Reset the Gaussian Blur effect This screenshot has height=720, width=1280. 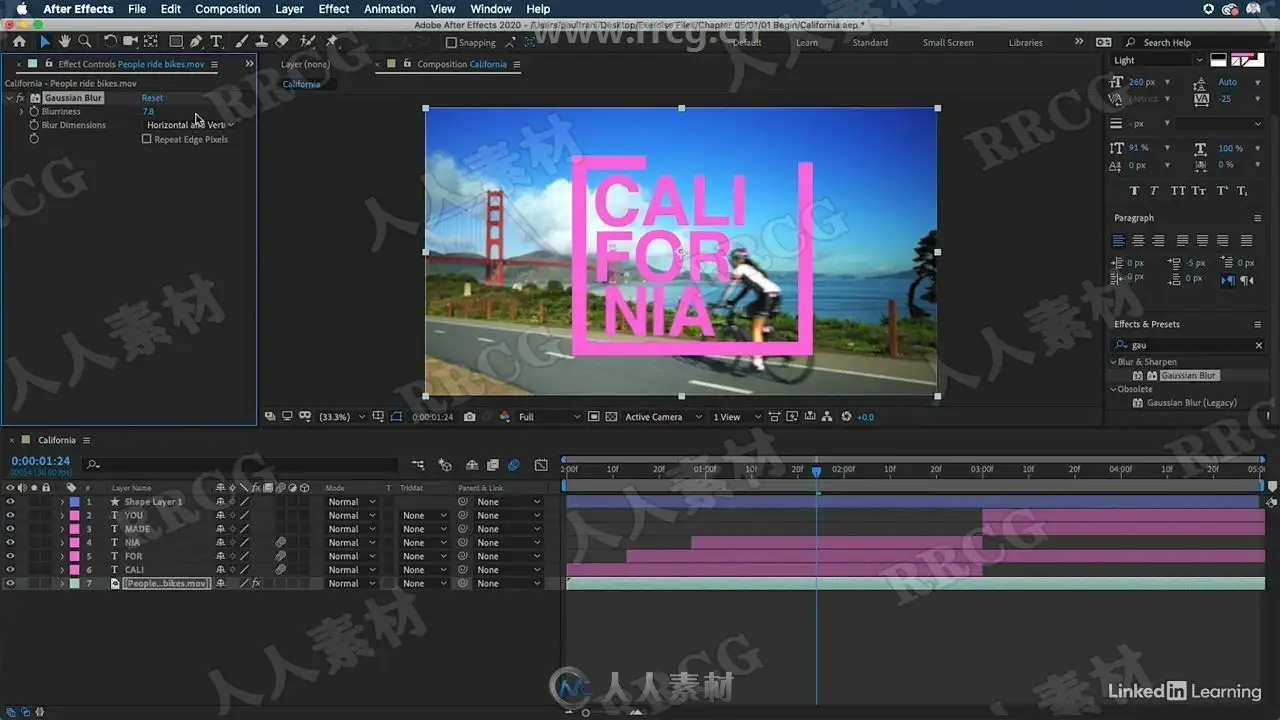pos(152,98)
